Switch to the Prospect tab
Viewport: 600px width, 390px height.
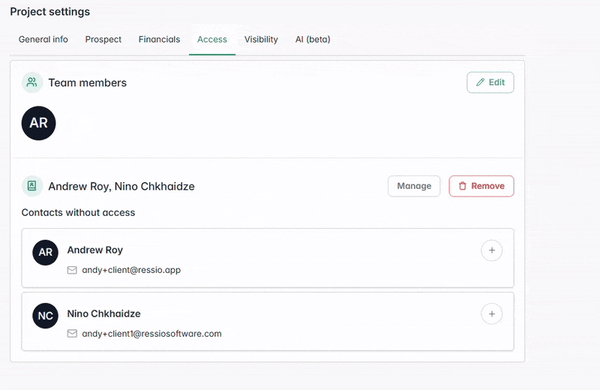coord(103,39)
